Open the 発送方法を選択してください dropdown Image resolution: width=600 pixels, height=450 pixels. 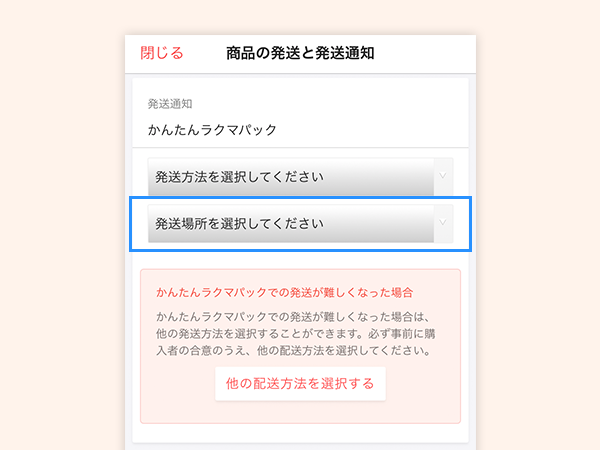pyautogui.click(x=300, y=177)
